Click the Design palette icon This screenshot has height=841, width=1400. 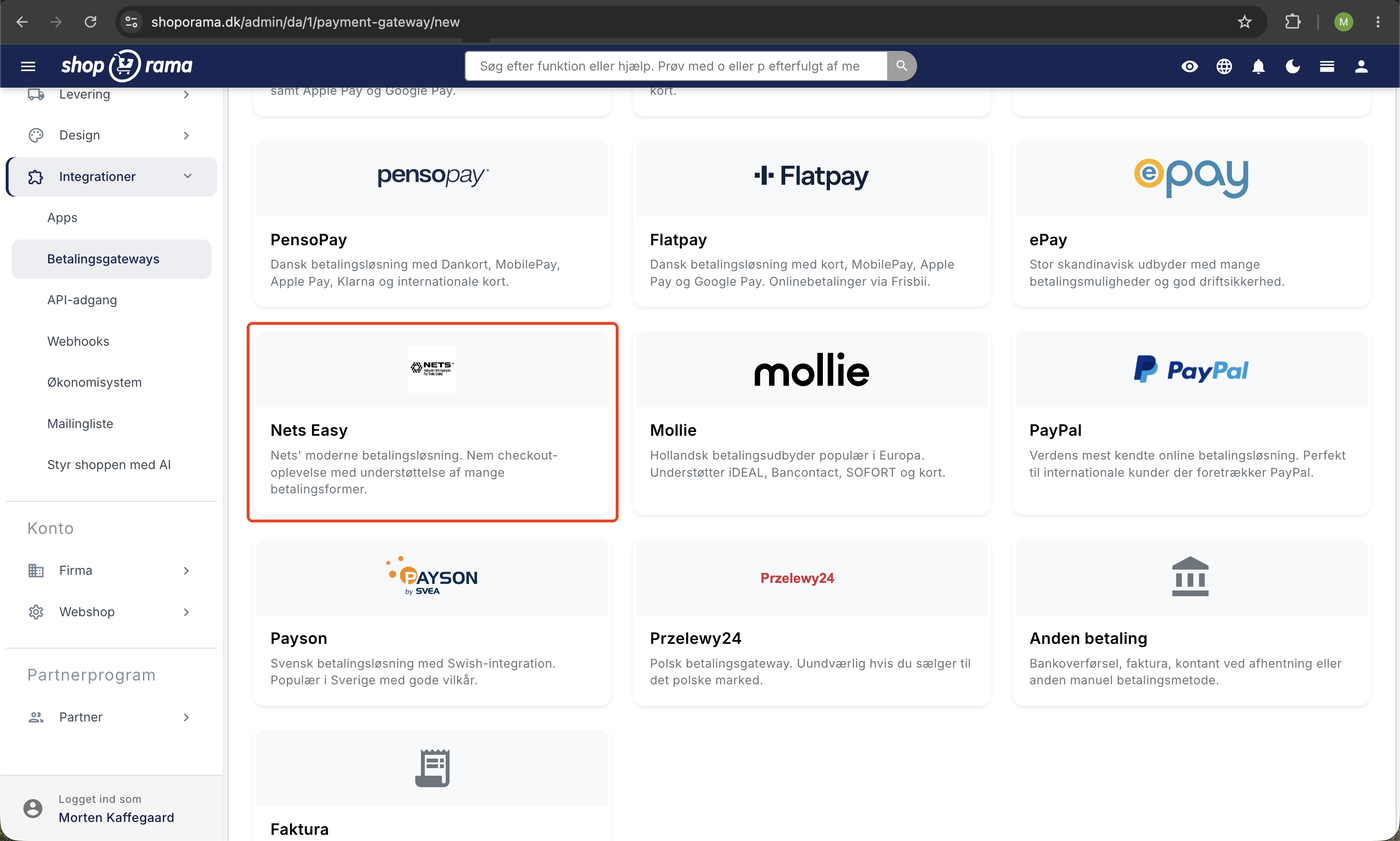point(36,135)
